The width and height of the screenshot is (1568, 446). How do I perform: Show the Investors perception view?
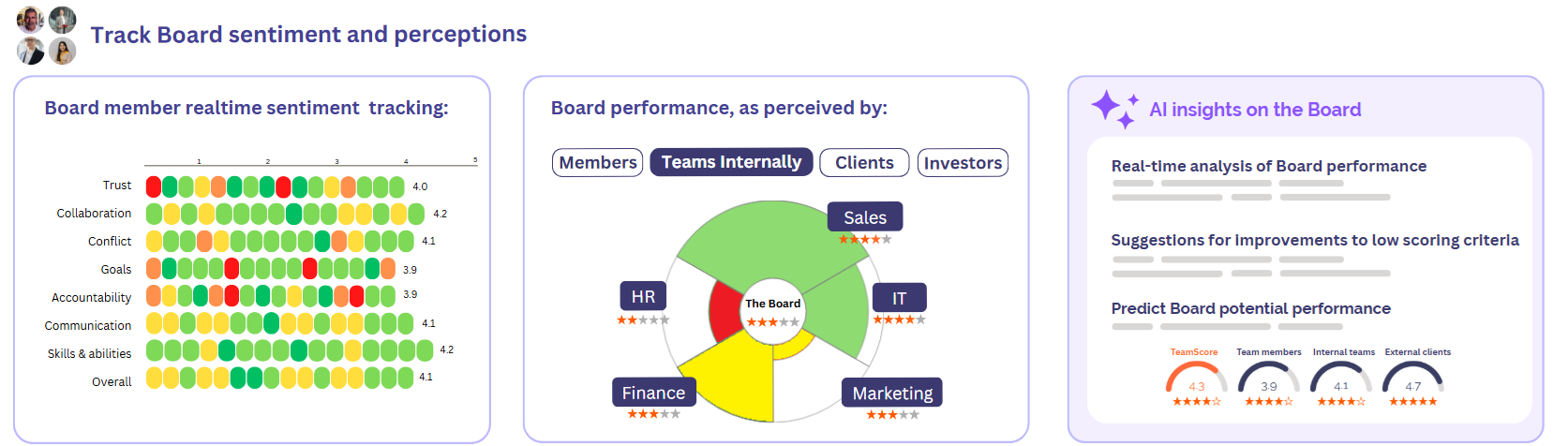tap(963, 162)
